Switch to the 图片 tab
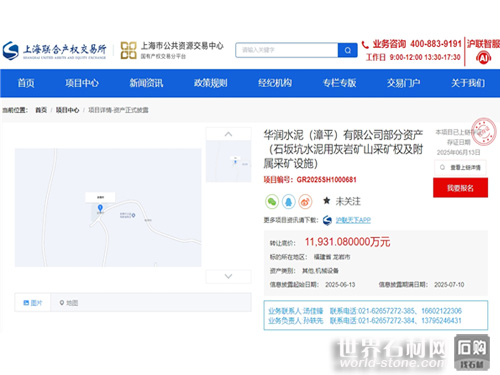 (33, 303)
